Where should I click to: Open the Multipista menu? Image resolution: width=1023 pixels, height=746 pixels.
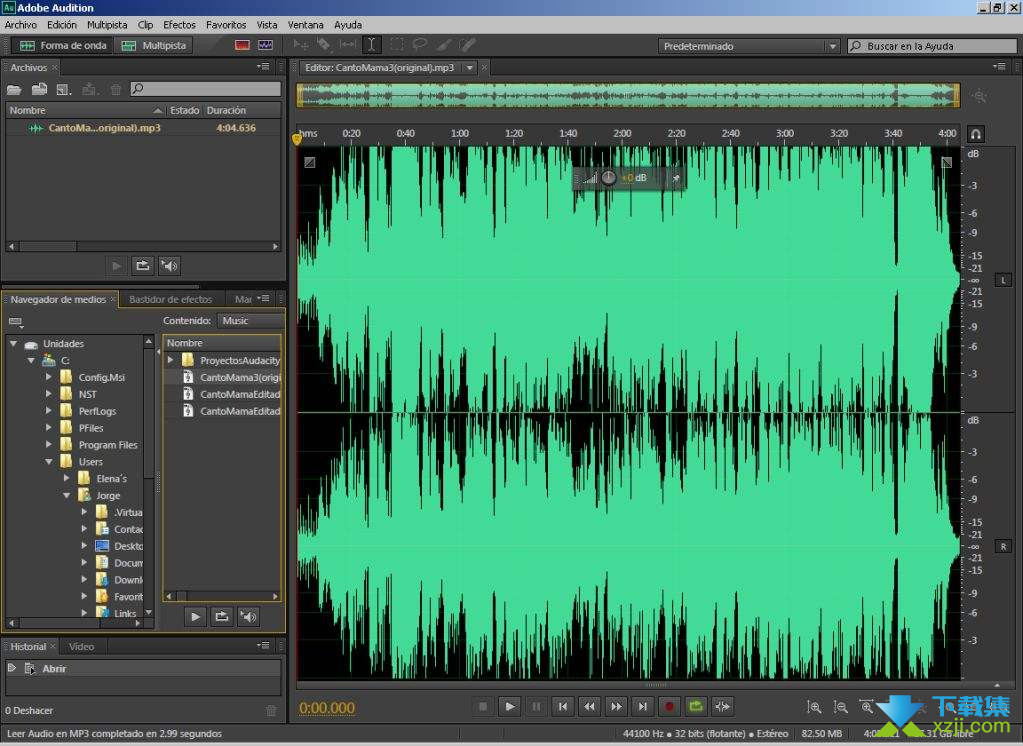point(107,25)
